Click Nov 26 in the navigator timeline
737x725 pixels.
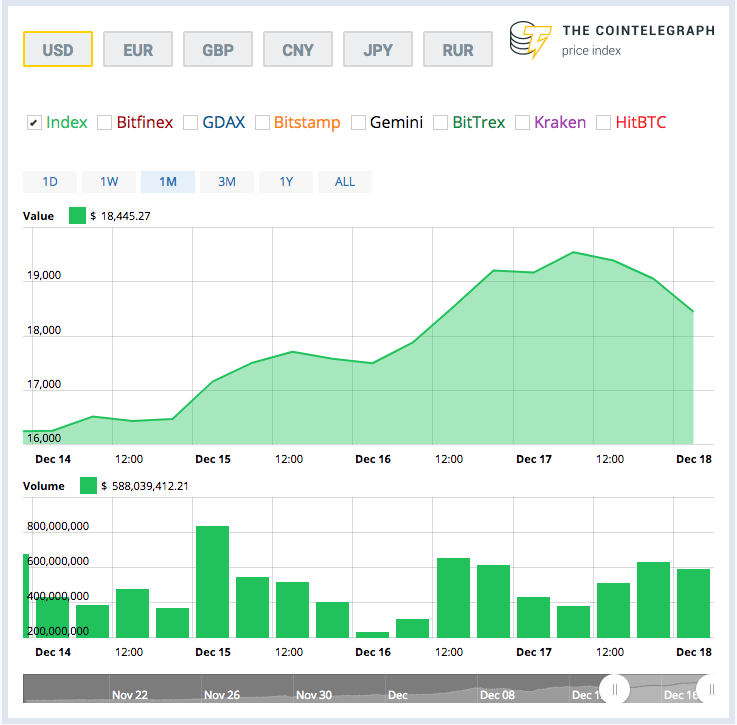[222, 694]
